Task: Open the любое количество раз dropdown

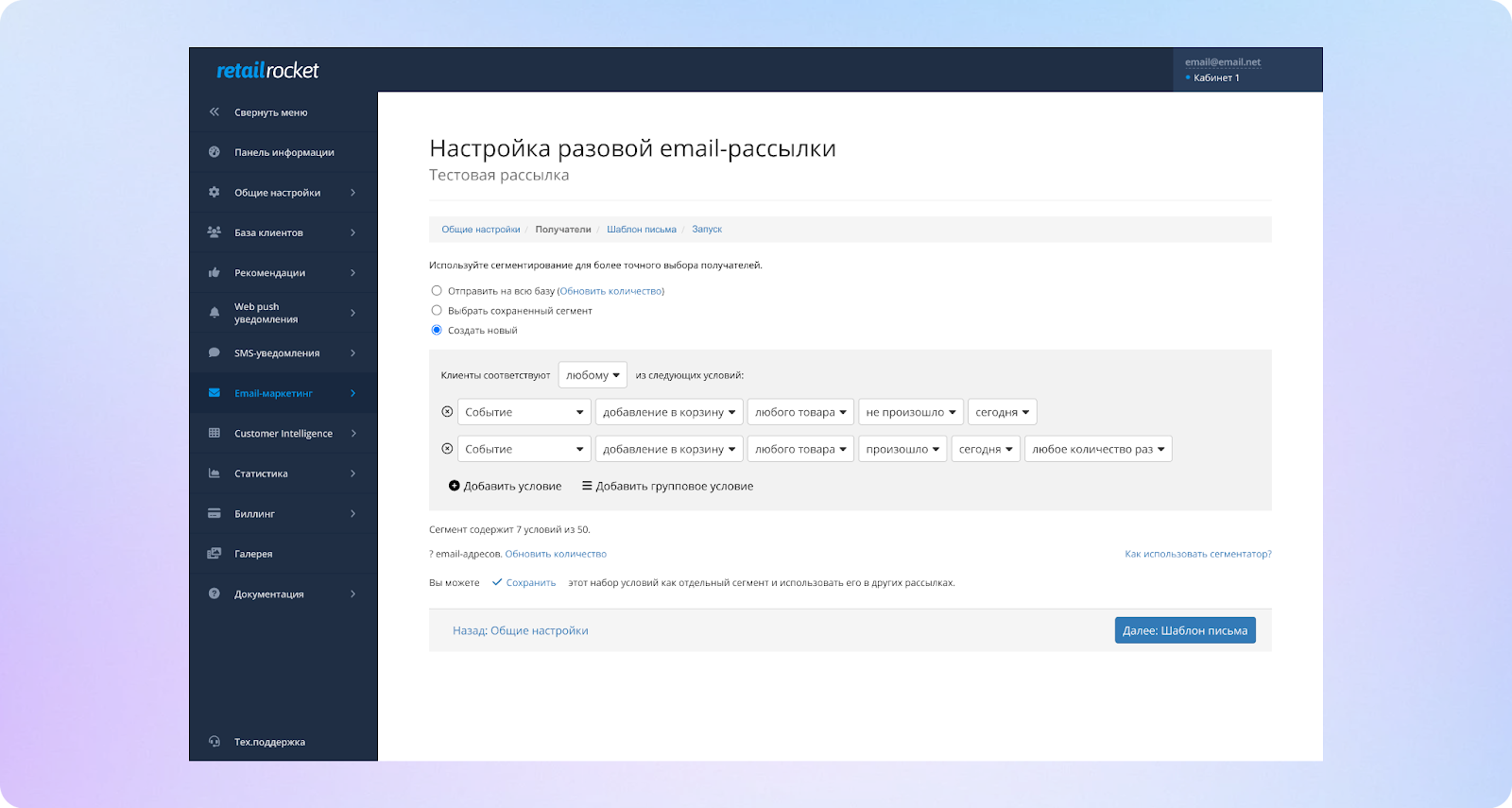Action: (1097, 449)
